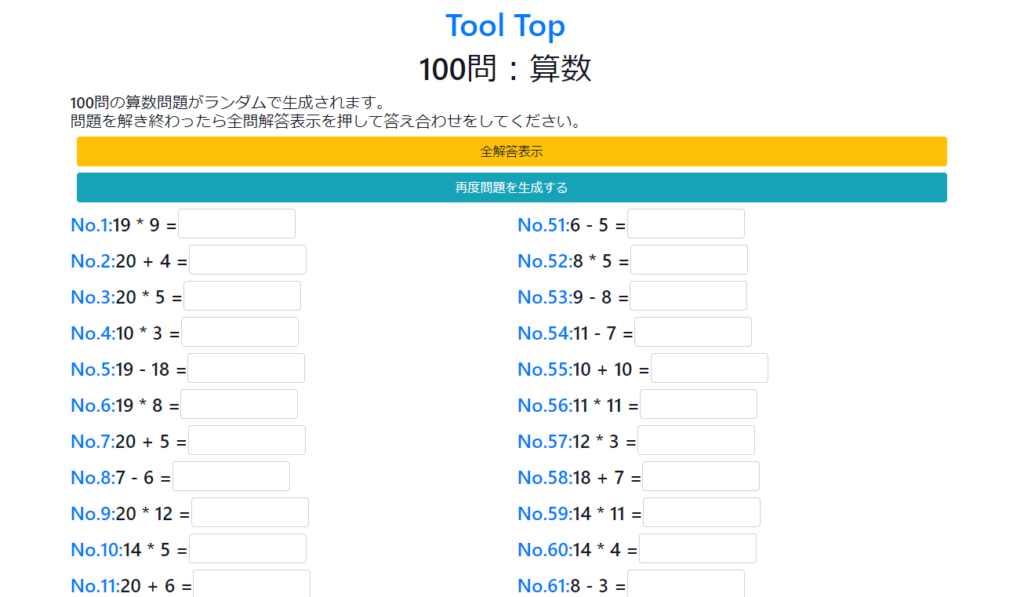Select the answer field for No.60 14 * 4
The image size is (1024, 597).
point(698,549)
